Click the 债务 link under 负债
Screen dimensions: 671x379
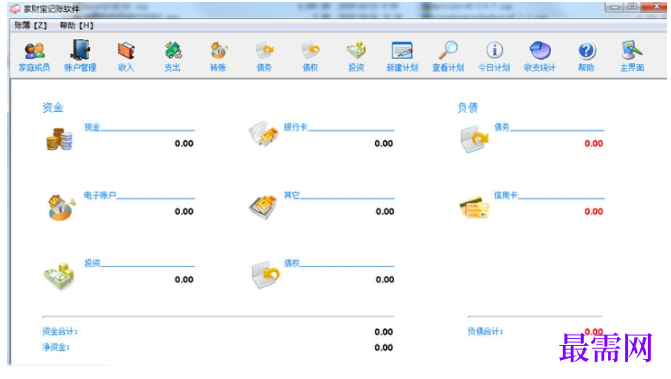[502, 127]
